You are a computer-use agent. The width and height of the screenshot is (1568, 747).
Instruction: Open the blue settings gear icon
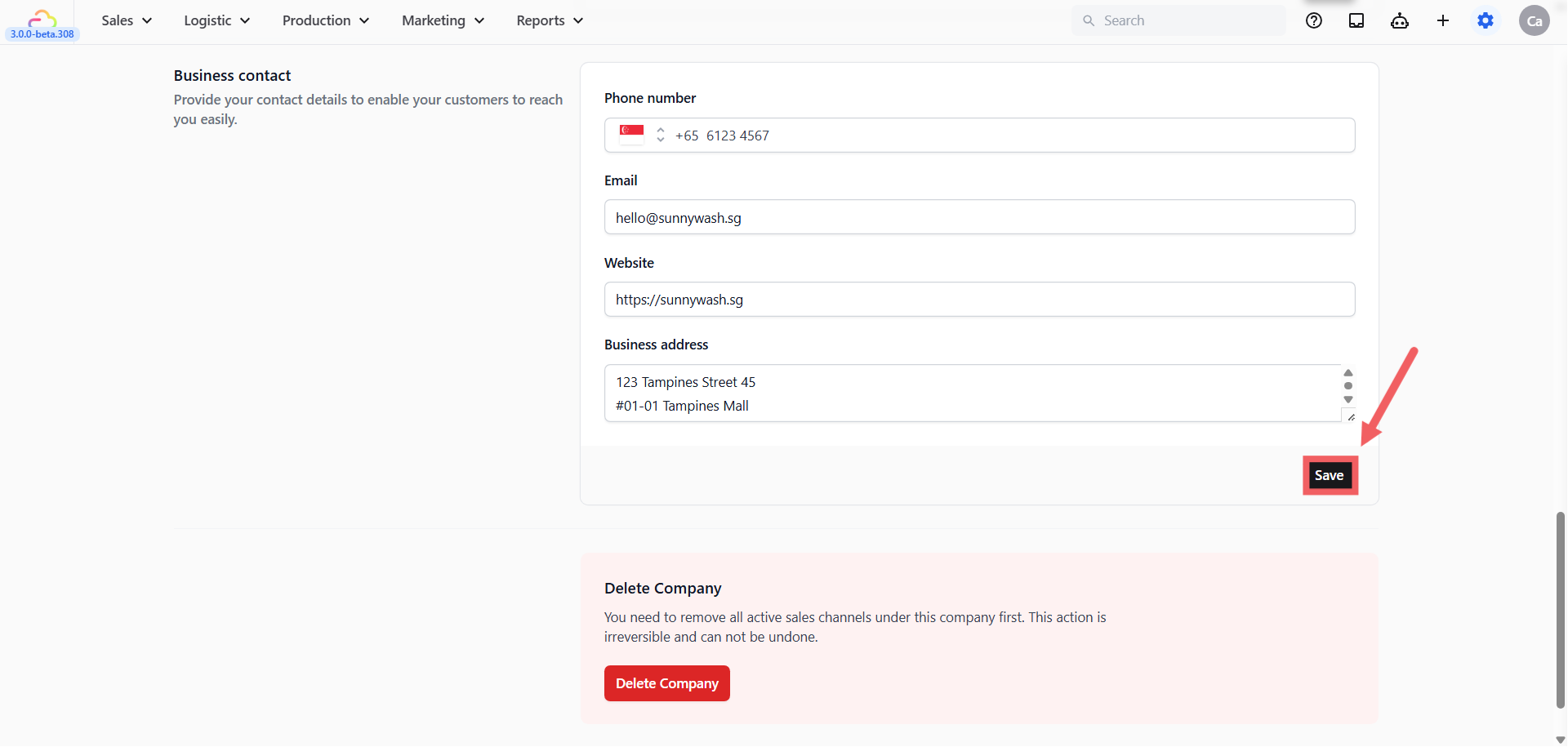1486,20
